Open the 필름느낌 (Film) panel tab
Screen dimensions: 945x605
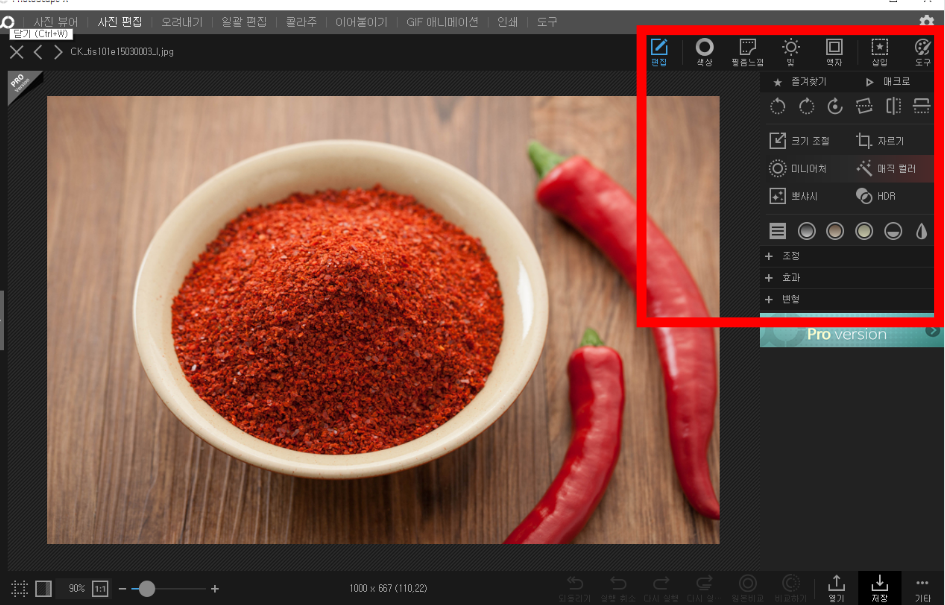[x=747, y=52]
